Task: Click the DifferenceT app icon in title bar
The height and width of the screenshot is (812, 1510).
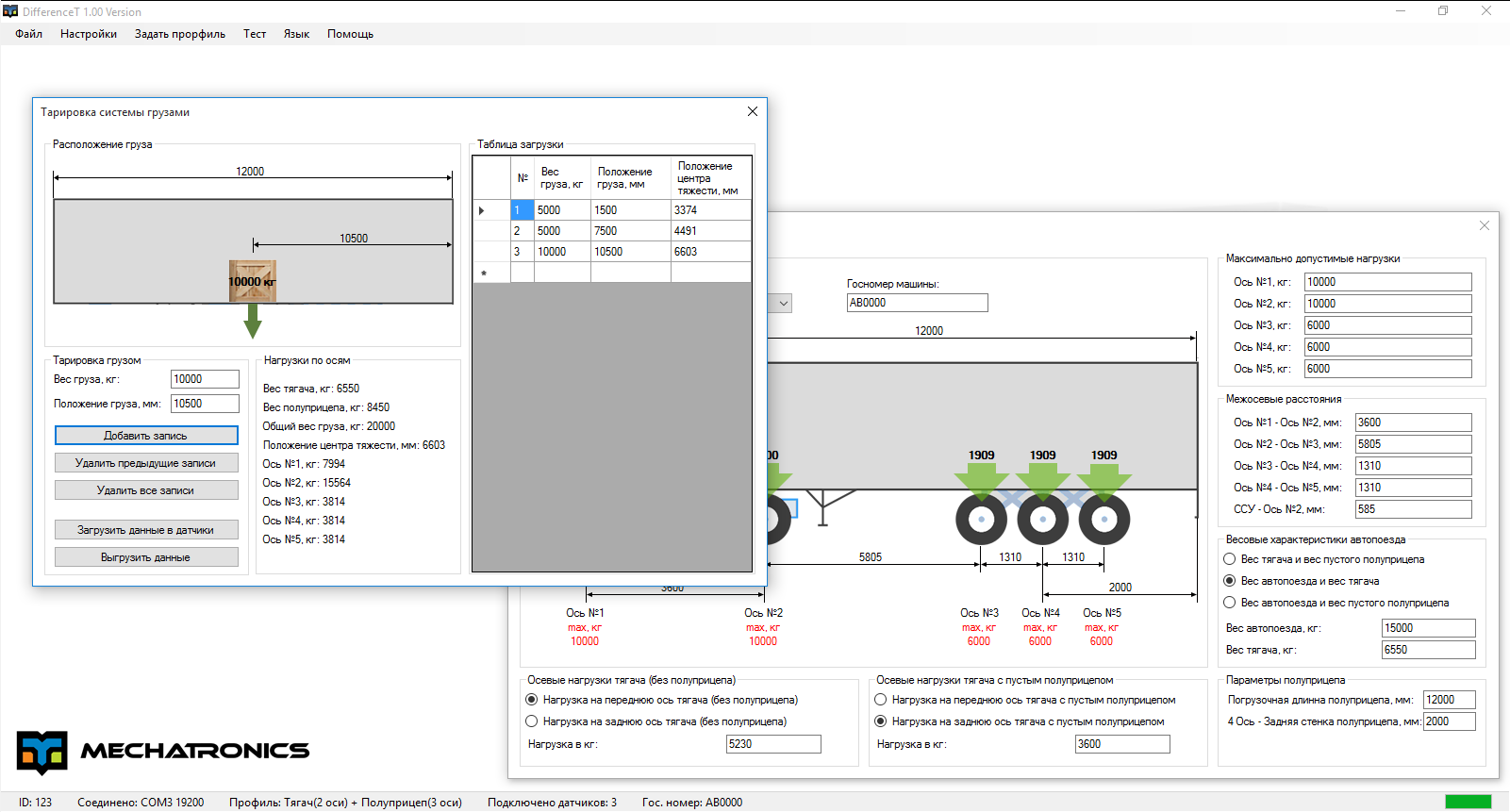Action: pyautogui.click(x=10, y=11)
